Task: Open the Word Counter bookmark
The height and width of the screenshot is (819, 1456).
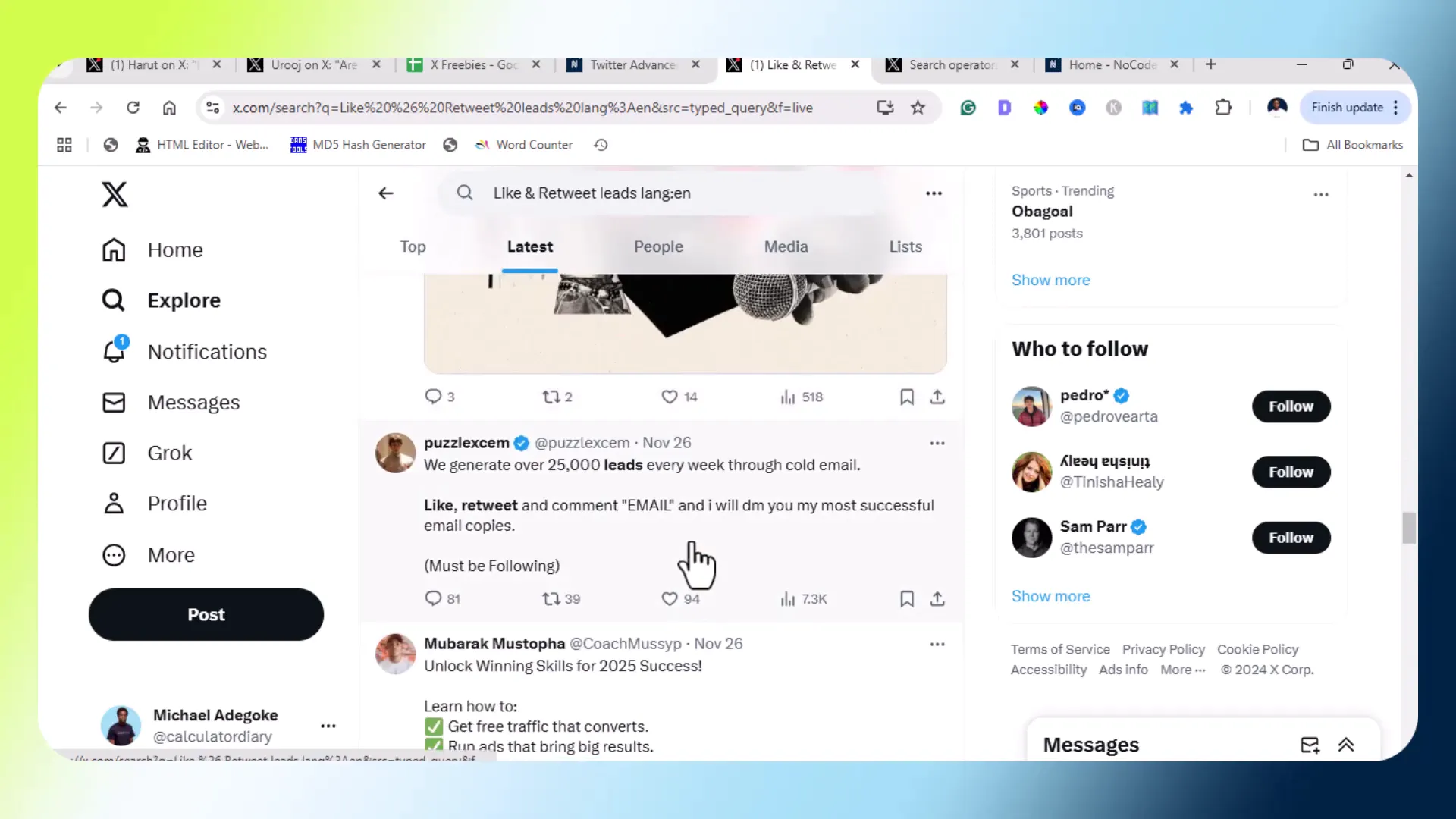Action: pyautogui.click(x=523, y=145)
